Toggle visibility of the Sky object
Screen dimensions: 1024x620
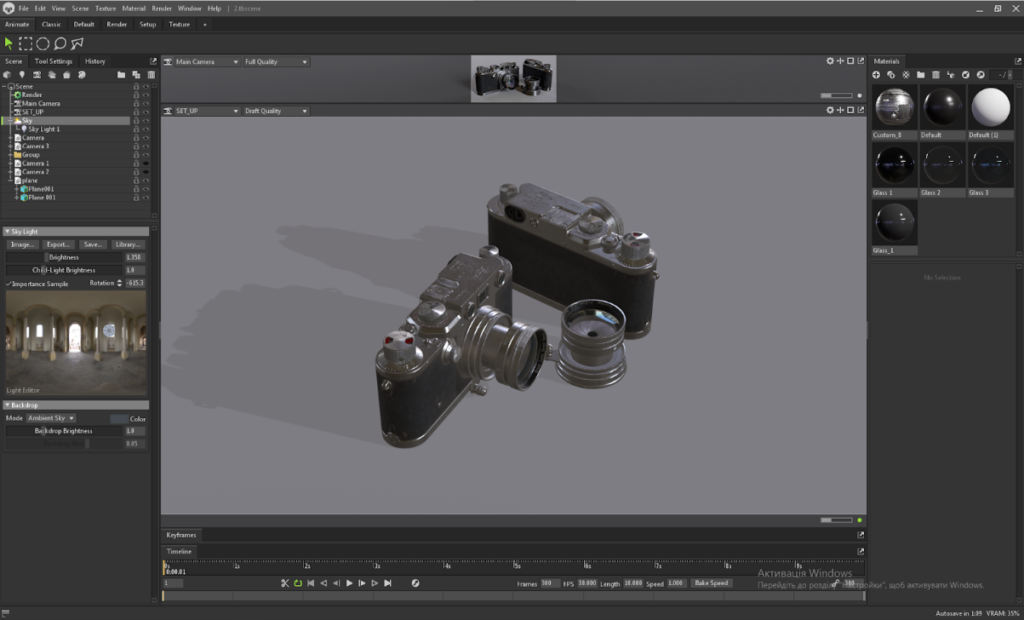point(146,120)
